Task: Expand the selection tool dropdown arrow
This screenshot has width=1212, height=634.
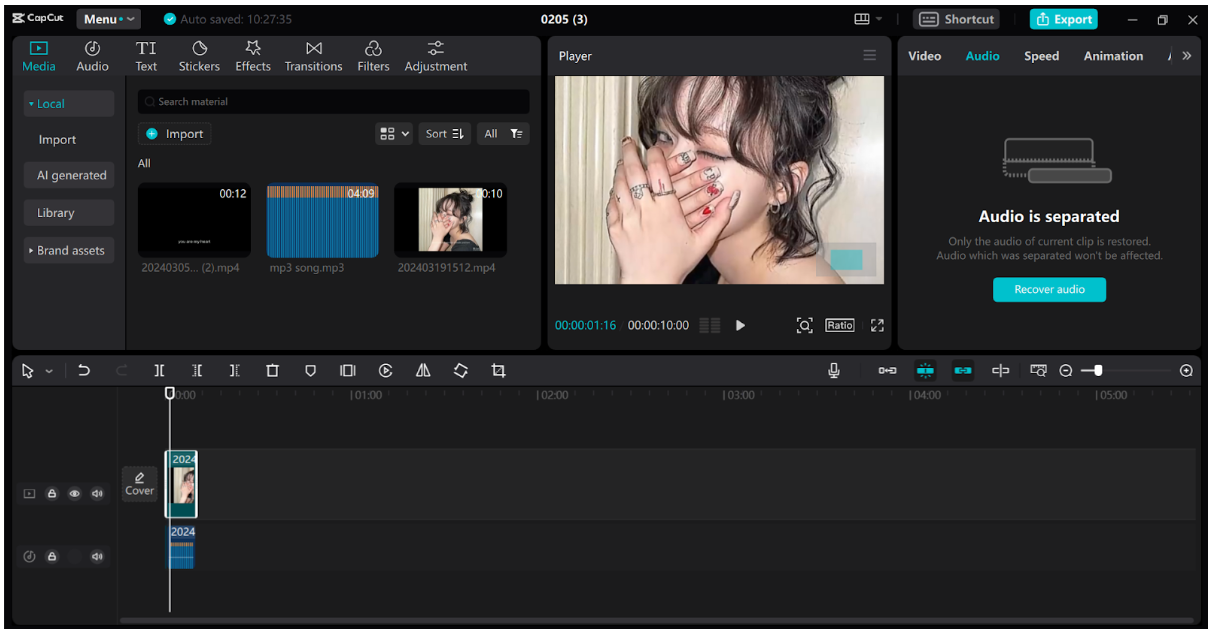Action: click(50, 372)
